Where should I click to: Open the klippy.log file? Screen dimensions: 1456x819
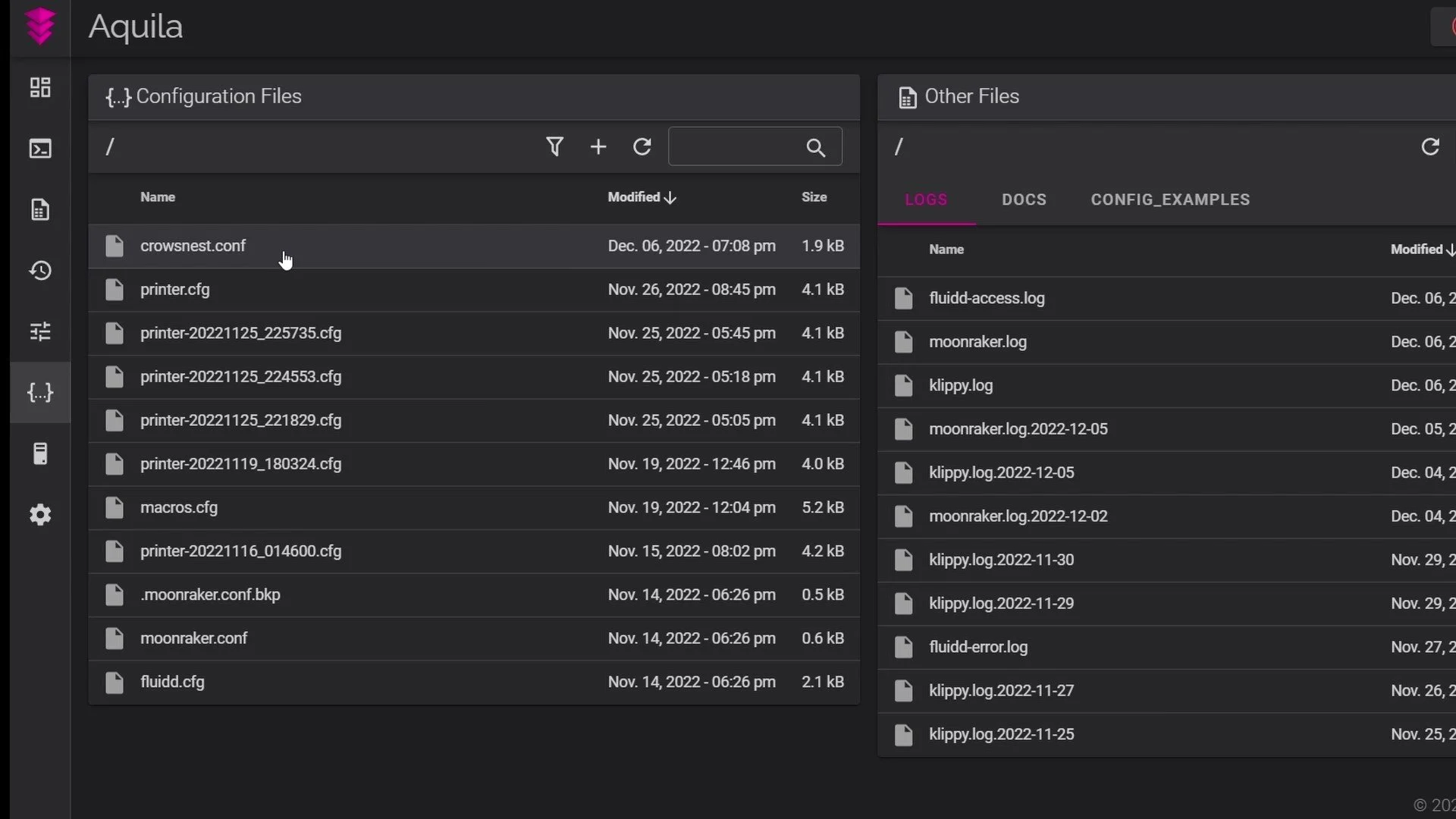961,385
